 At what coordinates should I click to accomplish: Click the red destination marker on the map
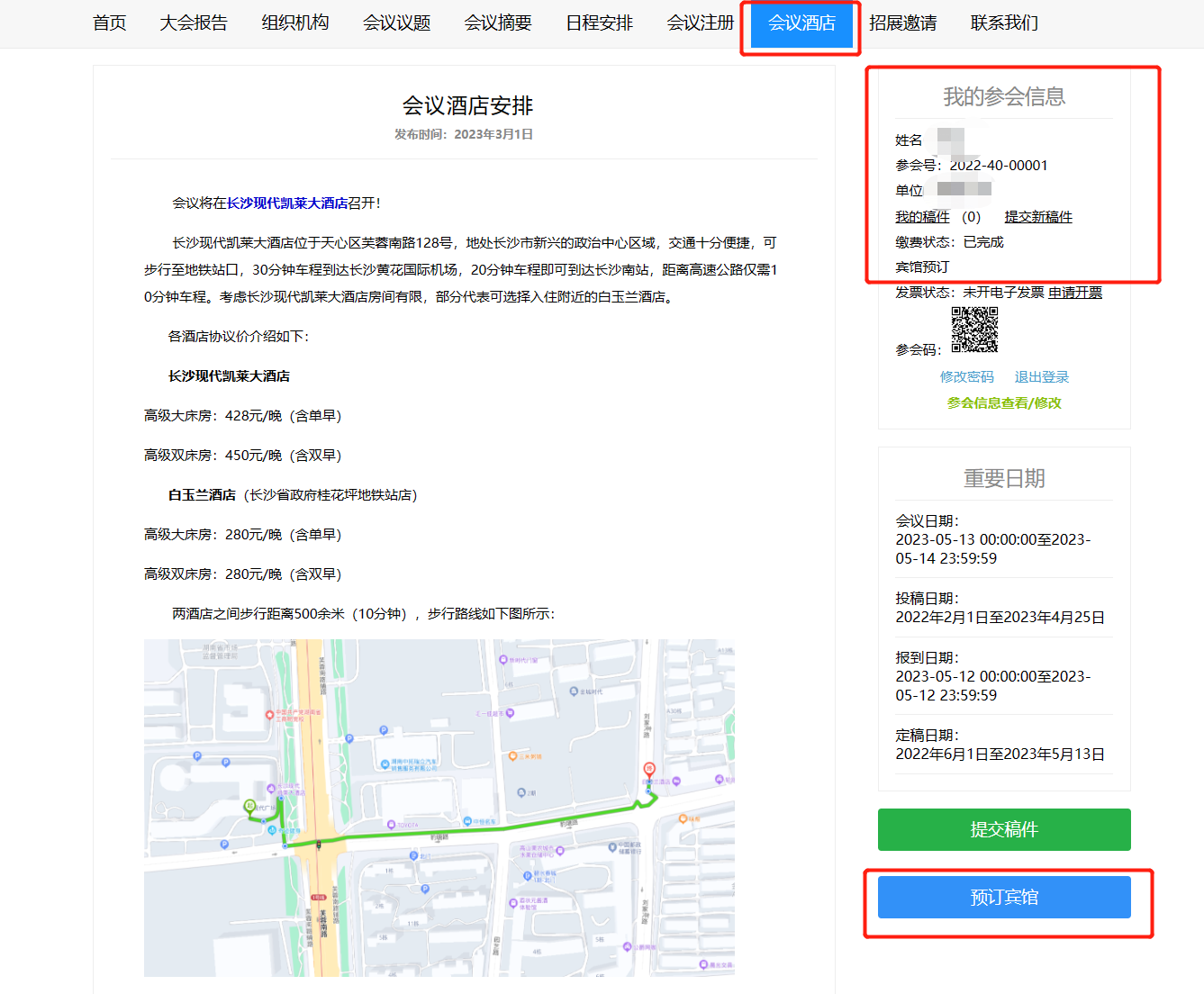tap(649, 770)
